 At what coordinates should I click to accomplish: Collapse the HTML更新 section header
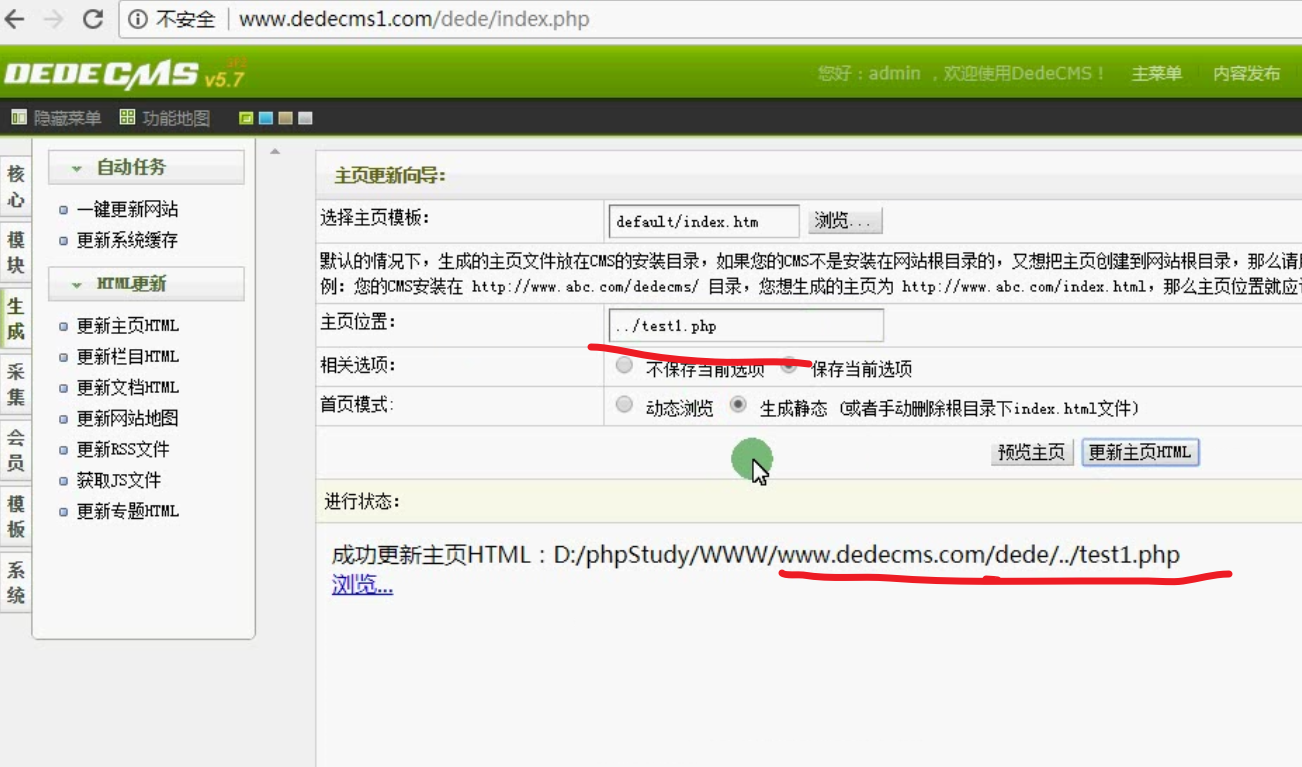147,284
